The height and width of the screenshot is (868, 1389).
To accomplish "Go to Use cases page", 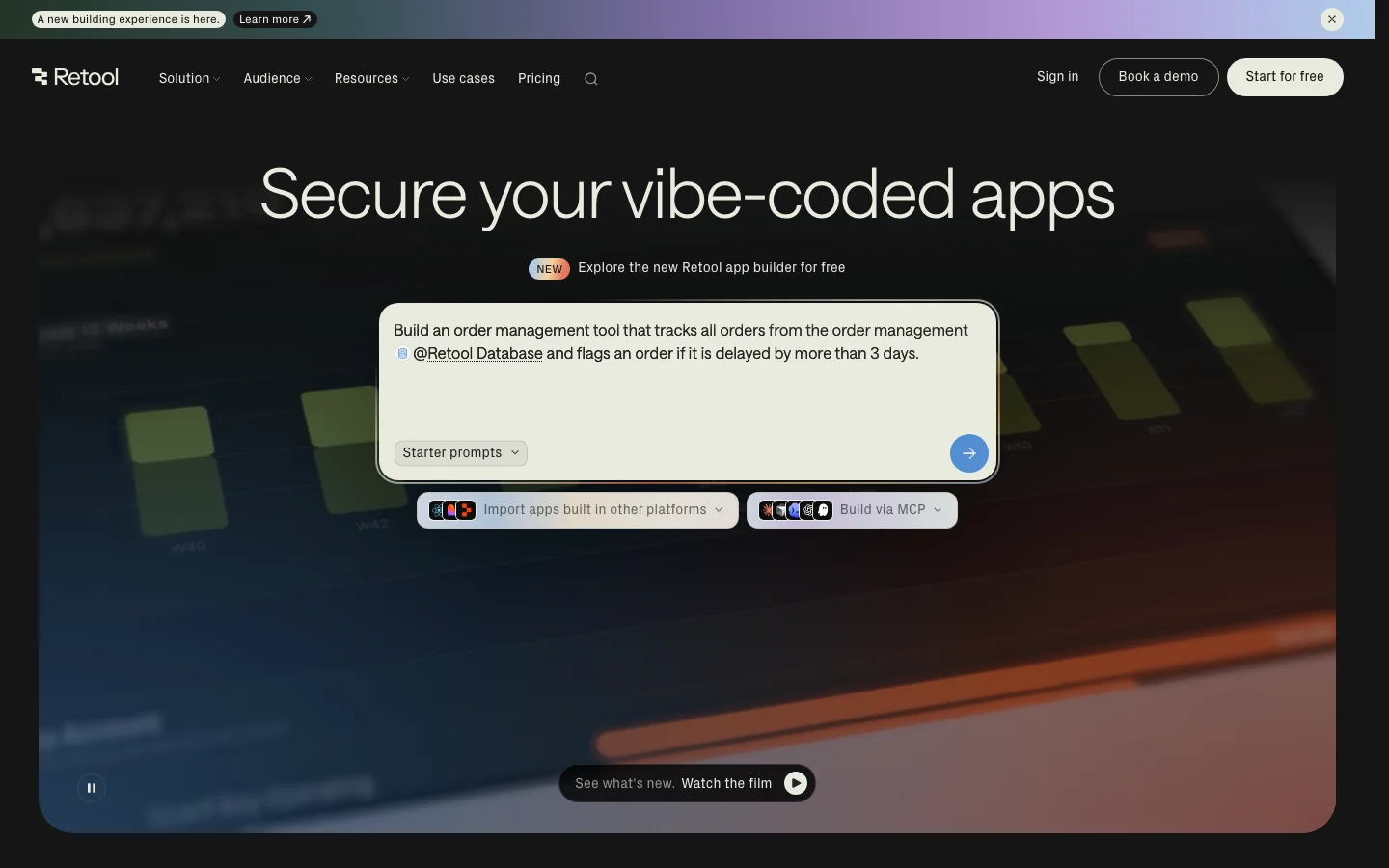I will (x=463, y=79).
